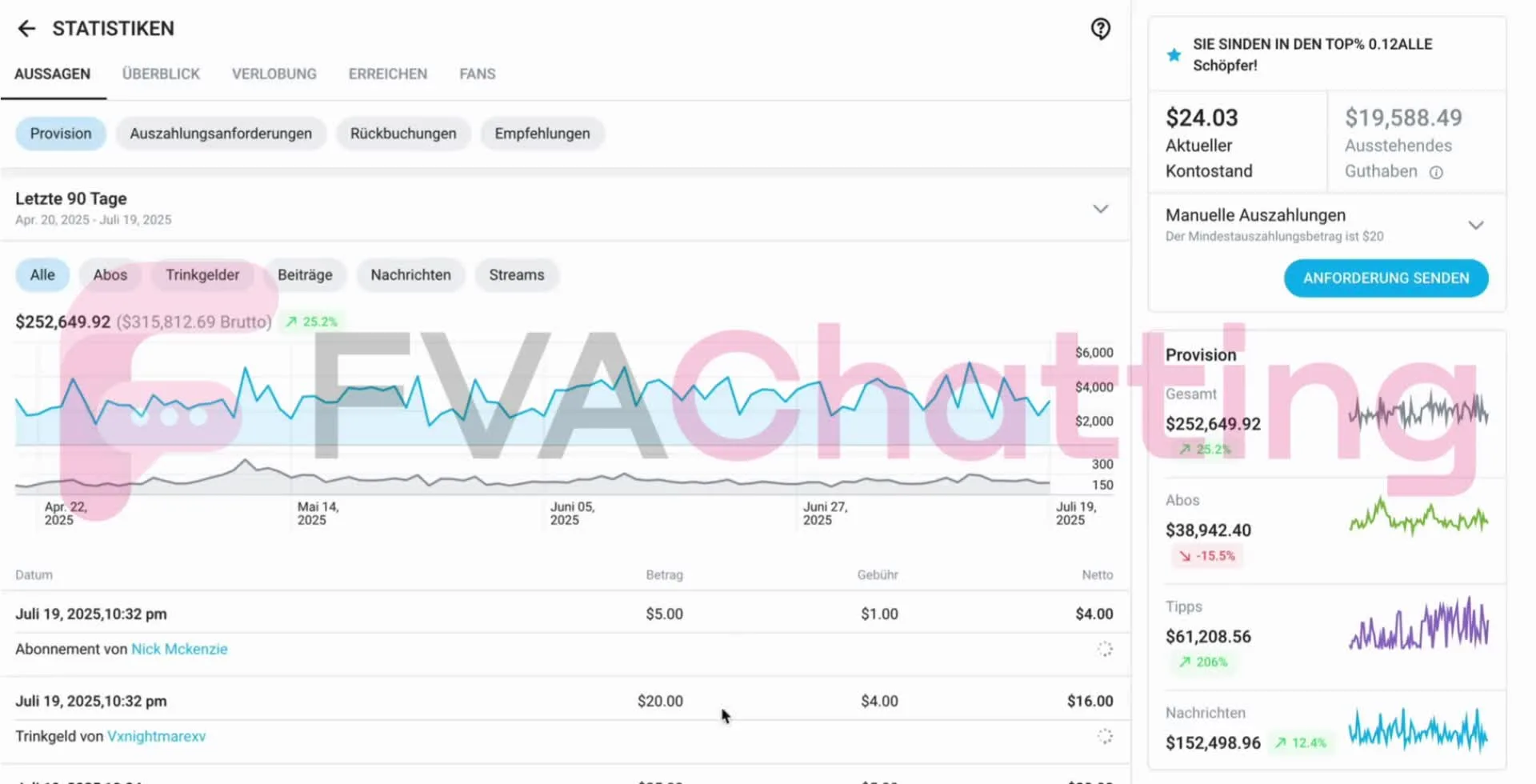Click the back arrow beside STATISTIKEN
The image size is (1536, 784).
26,29
